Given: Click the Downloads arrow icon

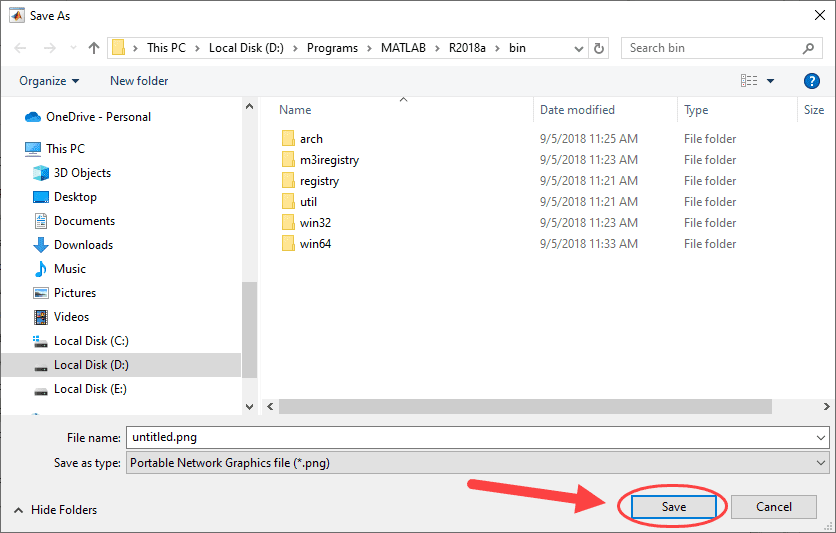Looking at the screenshot, I should (x=41, y=245).
